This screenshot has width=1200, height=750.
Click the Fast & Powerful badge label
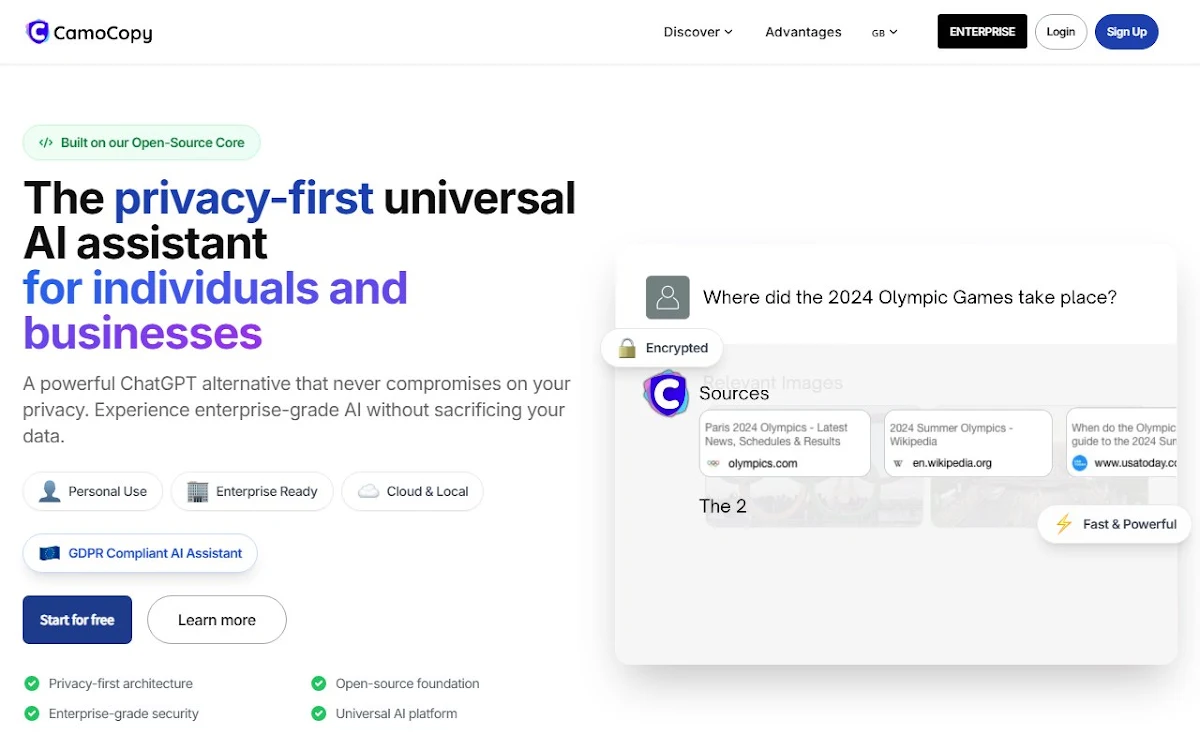[1130, 524]
